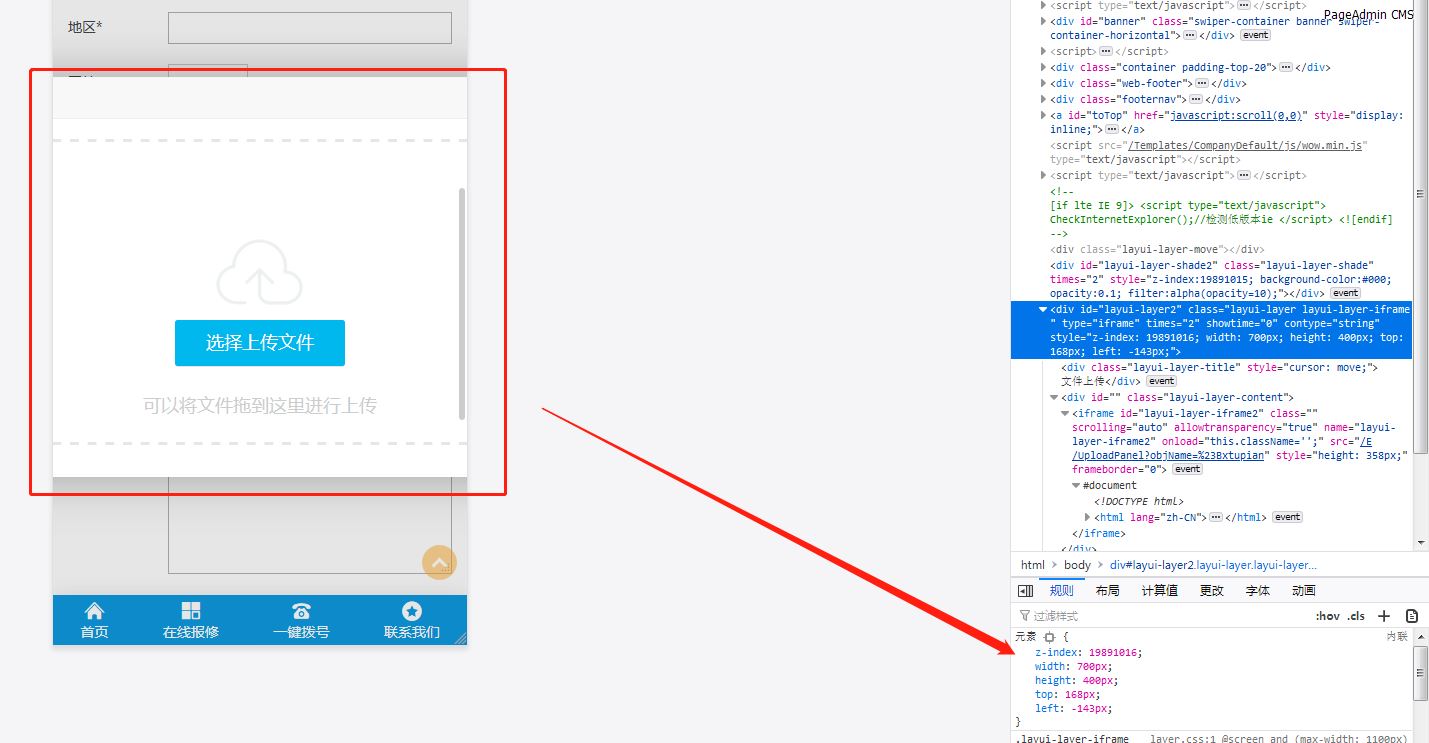Collapse the layui-layer-iframe2 iframe node

pyautogui.click(x=1065, y=413)
